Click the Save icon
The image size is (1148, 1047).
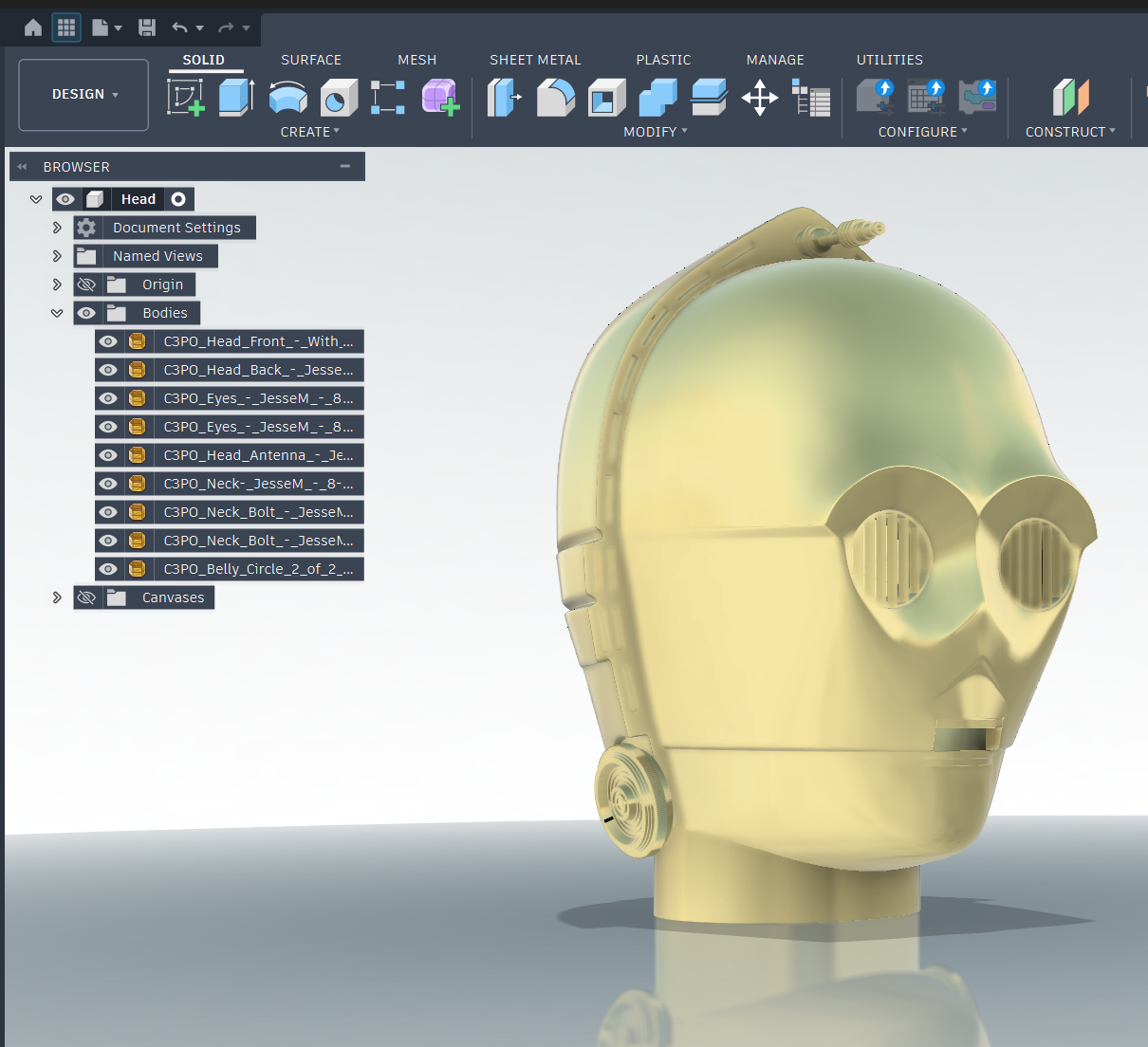[x=147, y=28]
